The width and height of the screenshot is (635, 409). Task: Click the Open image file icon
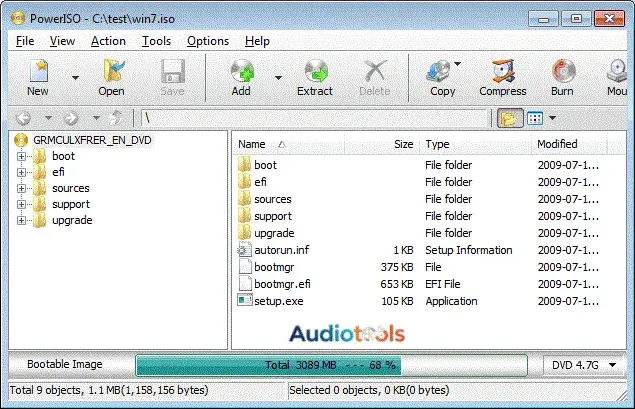[113, 71]
